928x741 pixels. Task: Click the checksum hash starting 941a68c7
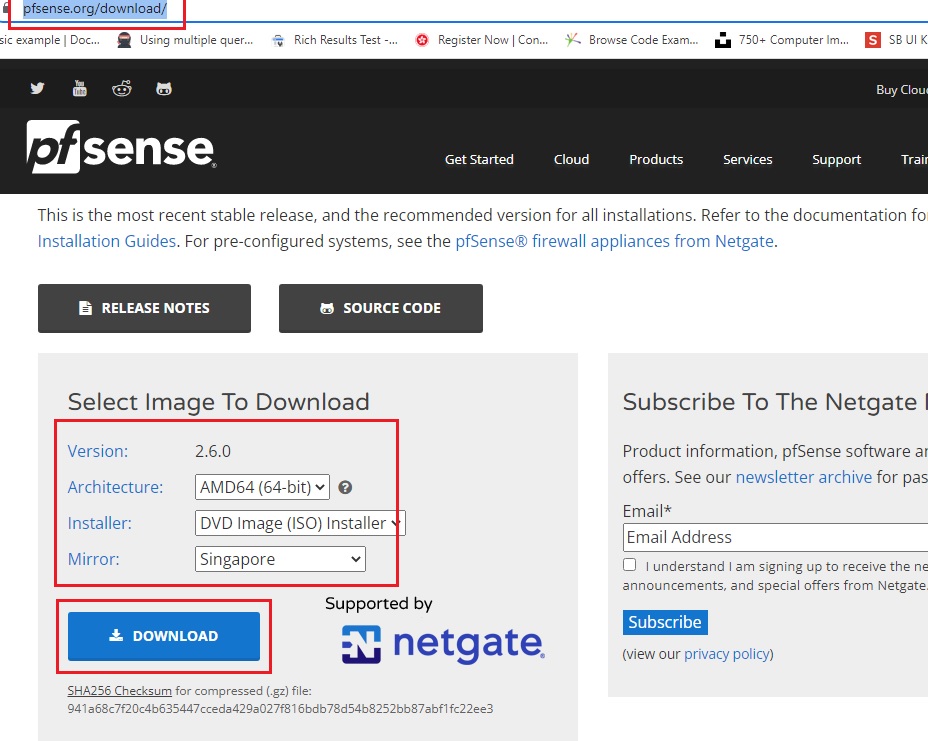pyautogui.click(x=281, y=708)
